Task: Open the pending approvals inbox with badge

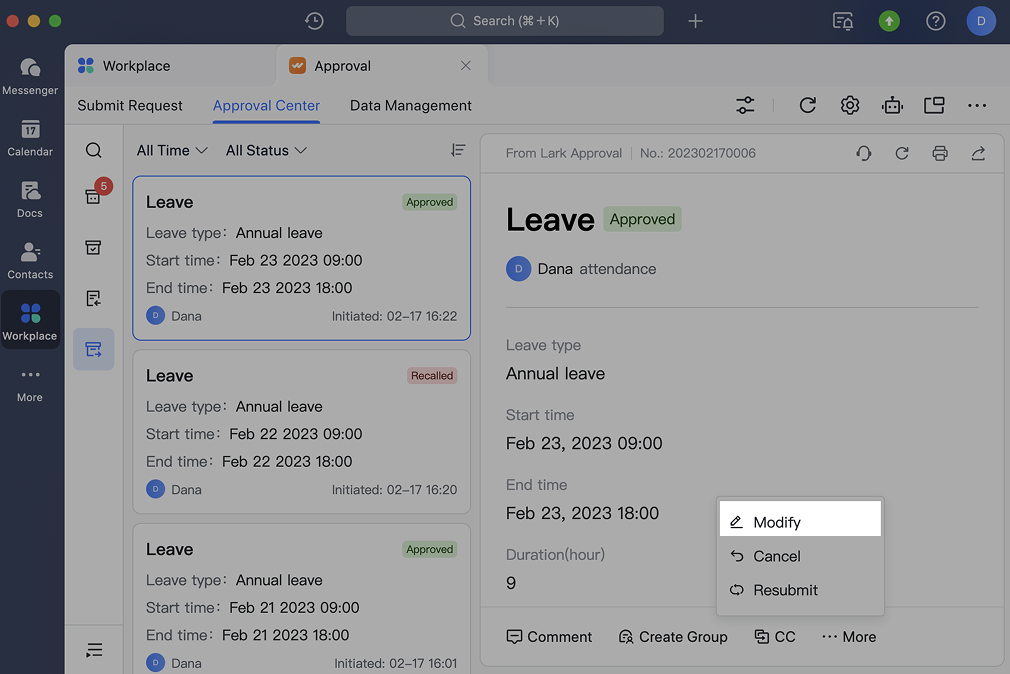Action: [93, 196]
